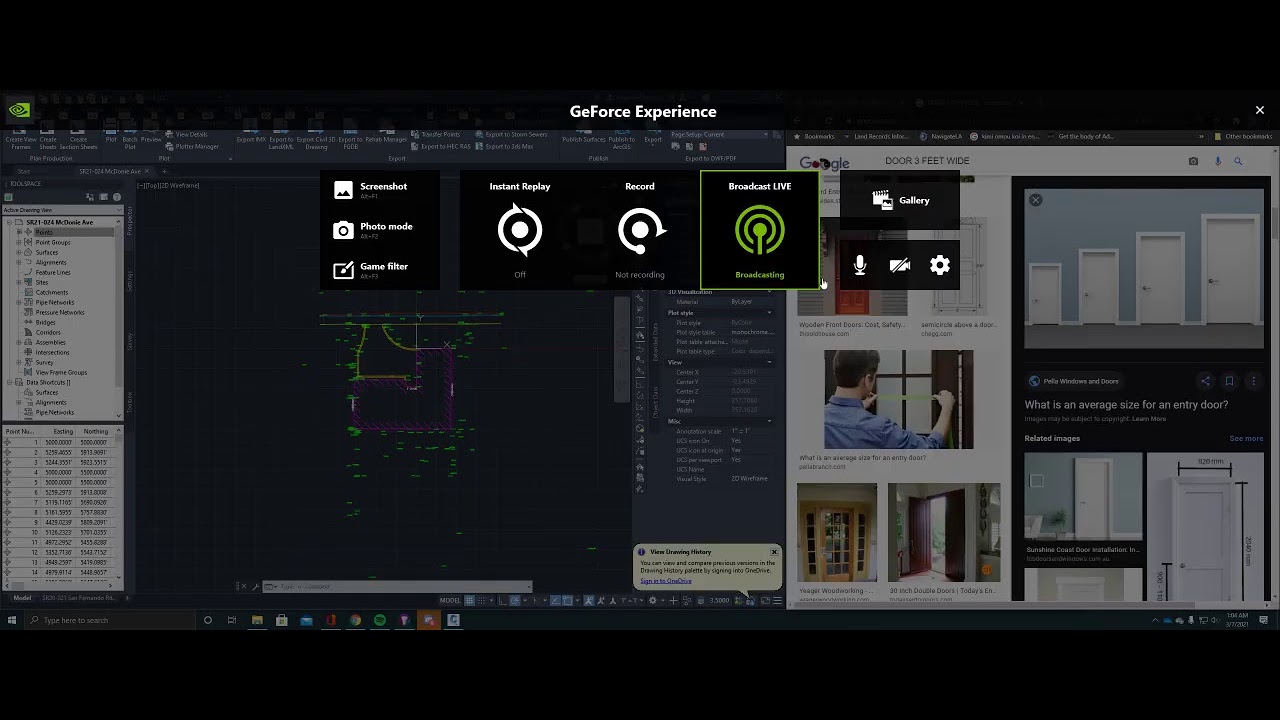Switch to the Start drawing tab
The image size is (1280, 720).
[24, 171]
